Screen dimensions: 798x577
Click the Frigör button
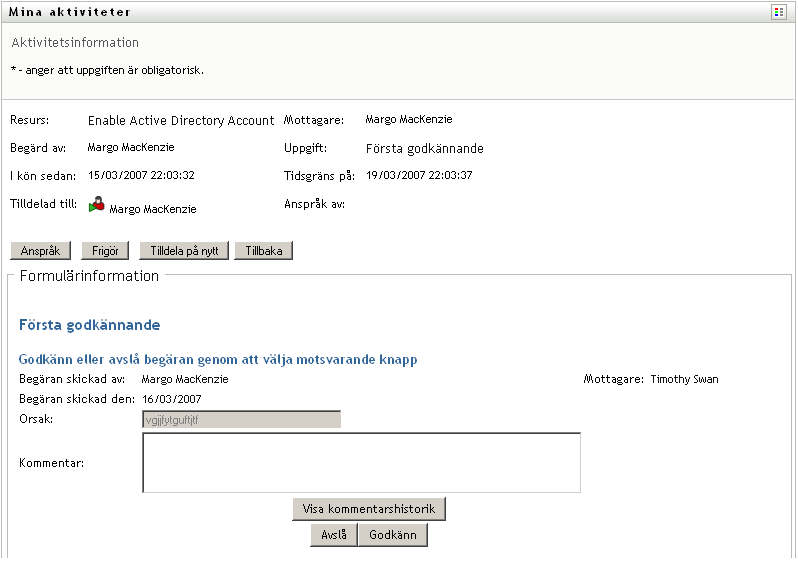[105, 251]
